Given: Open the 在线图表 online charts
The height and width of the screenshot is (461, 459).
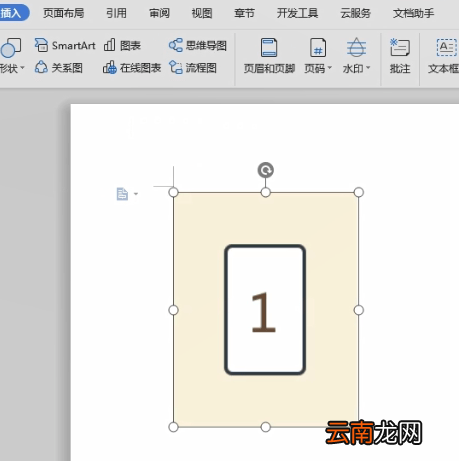Looking at the screenshot, I should tap(132, 68).
